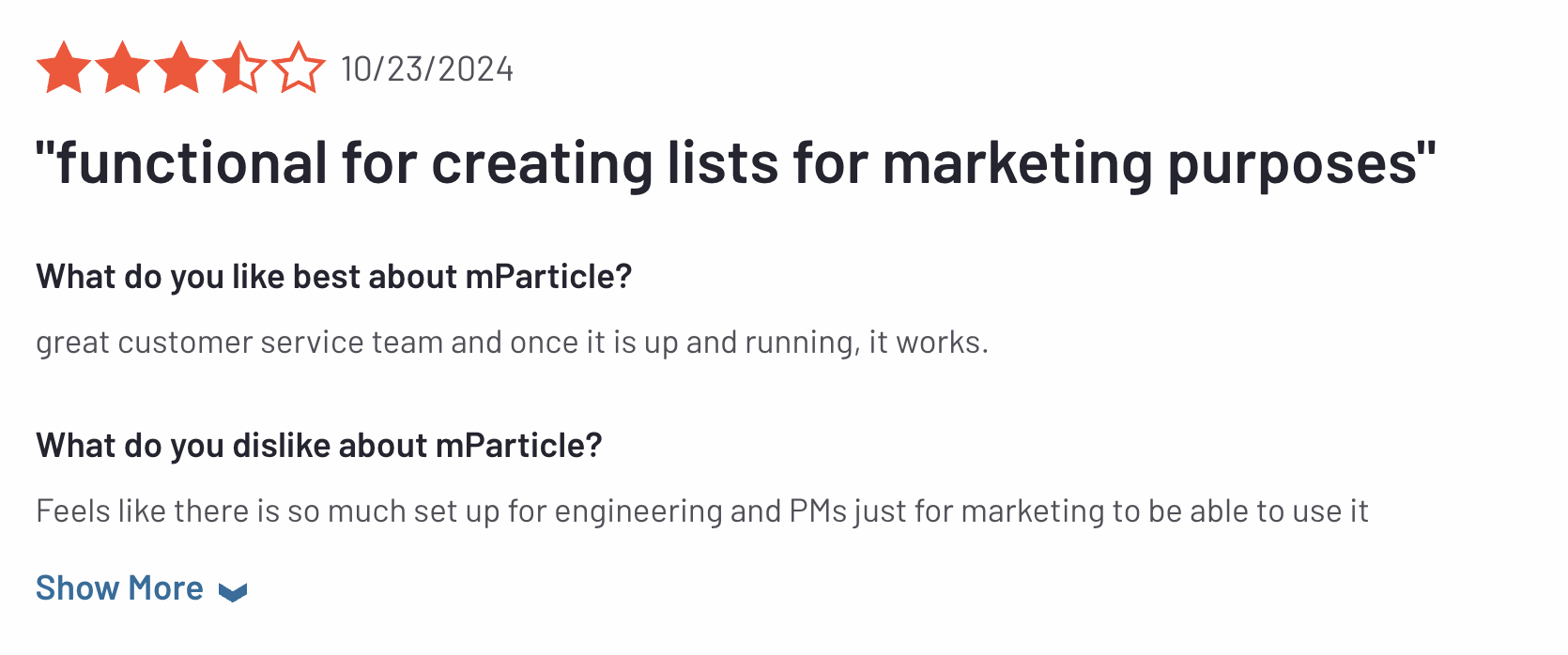
Task: Click the great customer service answer text
Action: click(x=513, y=343)
